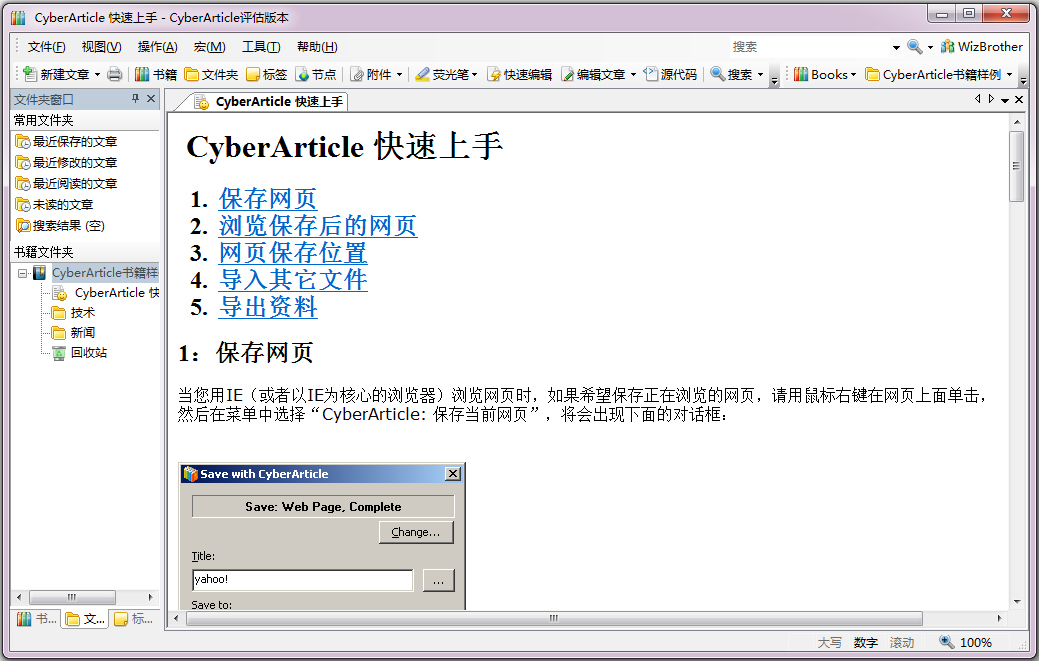Open the 帮助(H) menu

(x=317, y=46)
